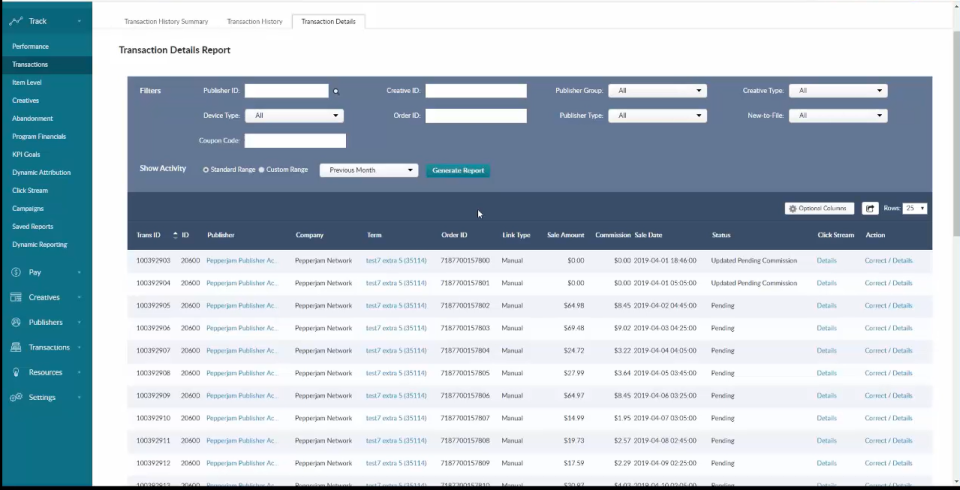
Task: Switch to Transaction History Summary tab
Action: (x=167, y=21)
